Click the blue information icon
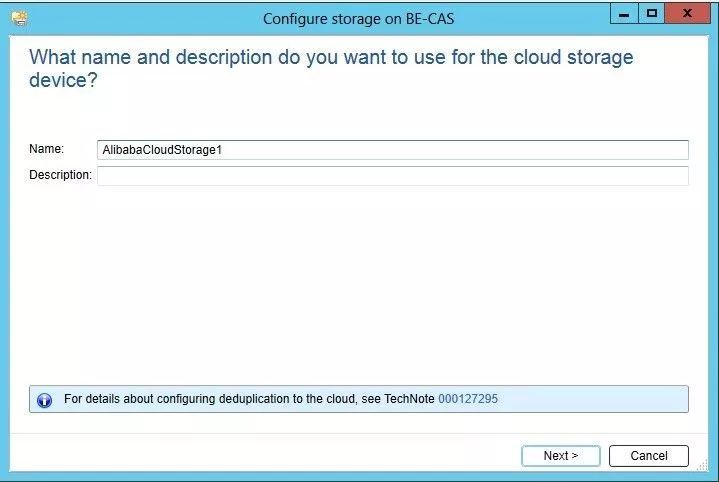The image size is (719, 482). [x=44, y=400]
